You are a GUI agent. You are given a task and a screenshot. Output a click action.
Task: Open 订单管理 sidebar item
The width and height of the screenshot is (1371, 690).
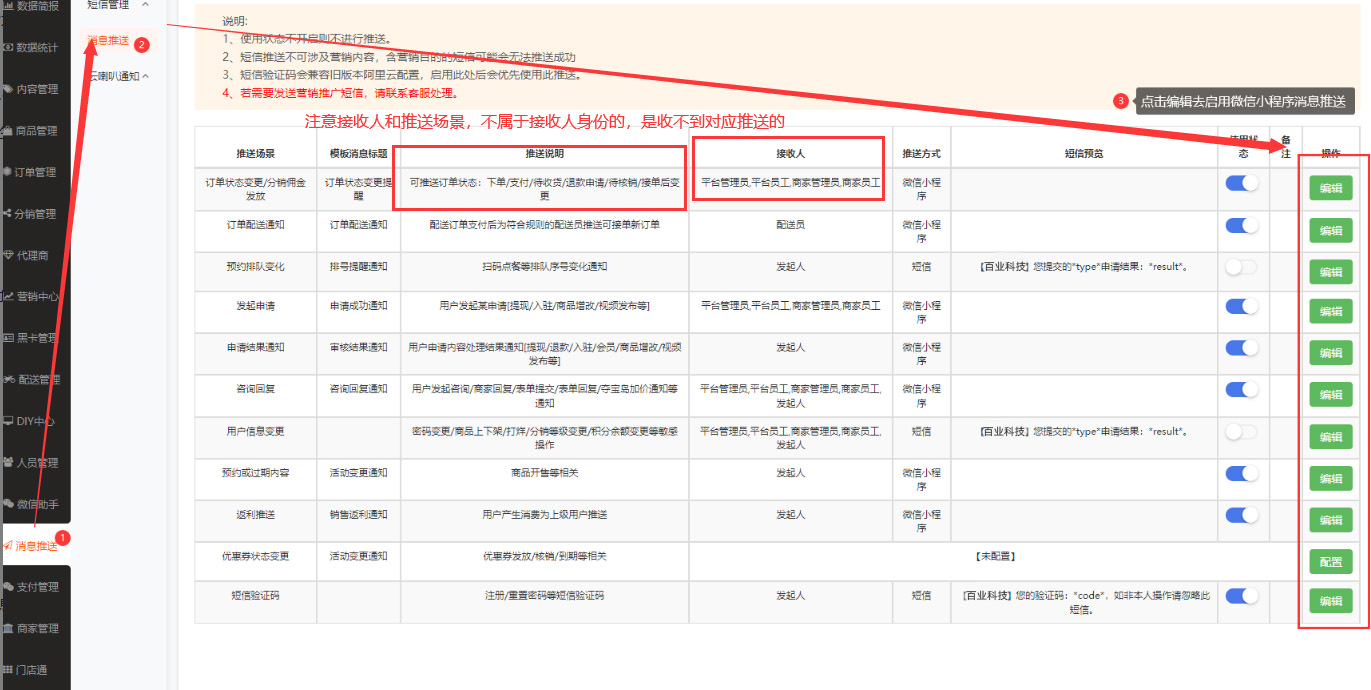36,172
